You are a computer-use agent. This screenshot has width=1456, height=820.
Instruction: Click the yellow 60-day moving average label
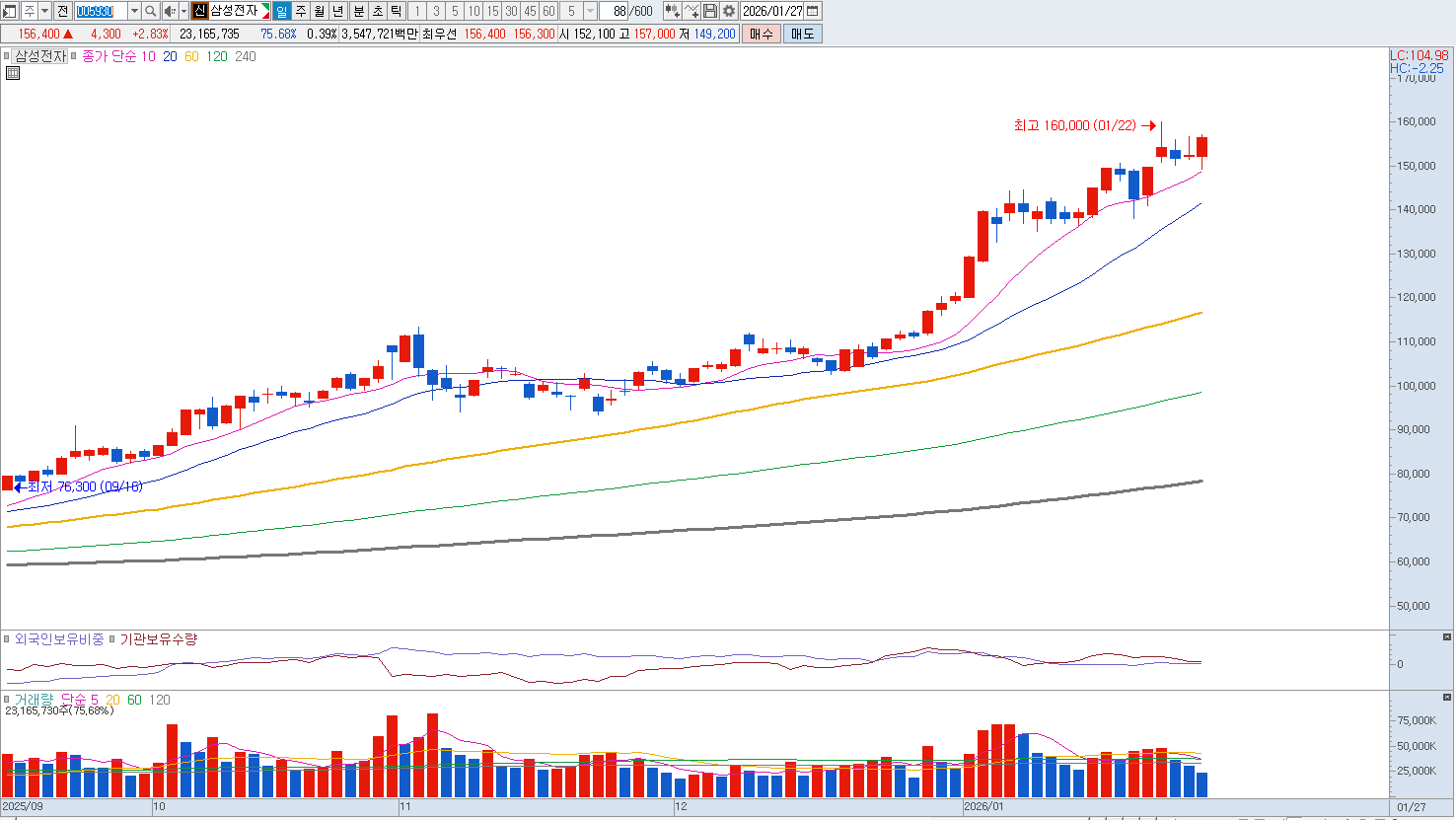point(191,56)
